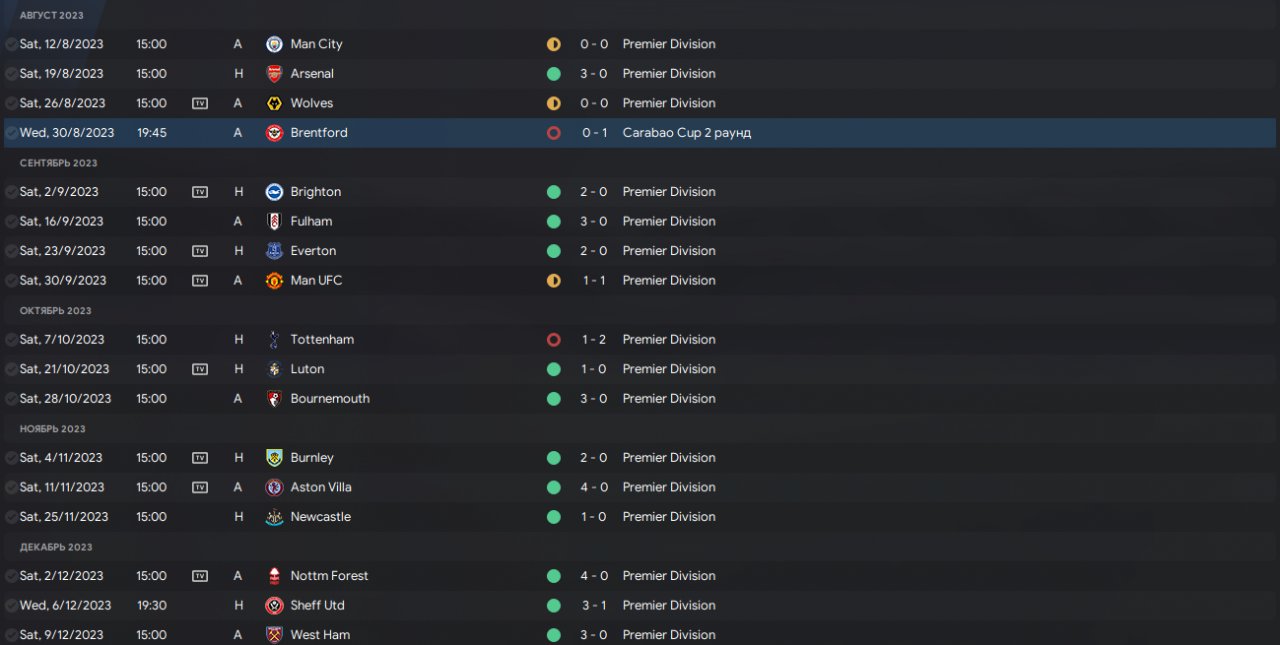1280x645 pixels.
Task: Click TV broadcast icon on Brighton match
Action: 200,192
